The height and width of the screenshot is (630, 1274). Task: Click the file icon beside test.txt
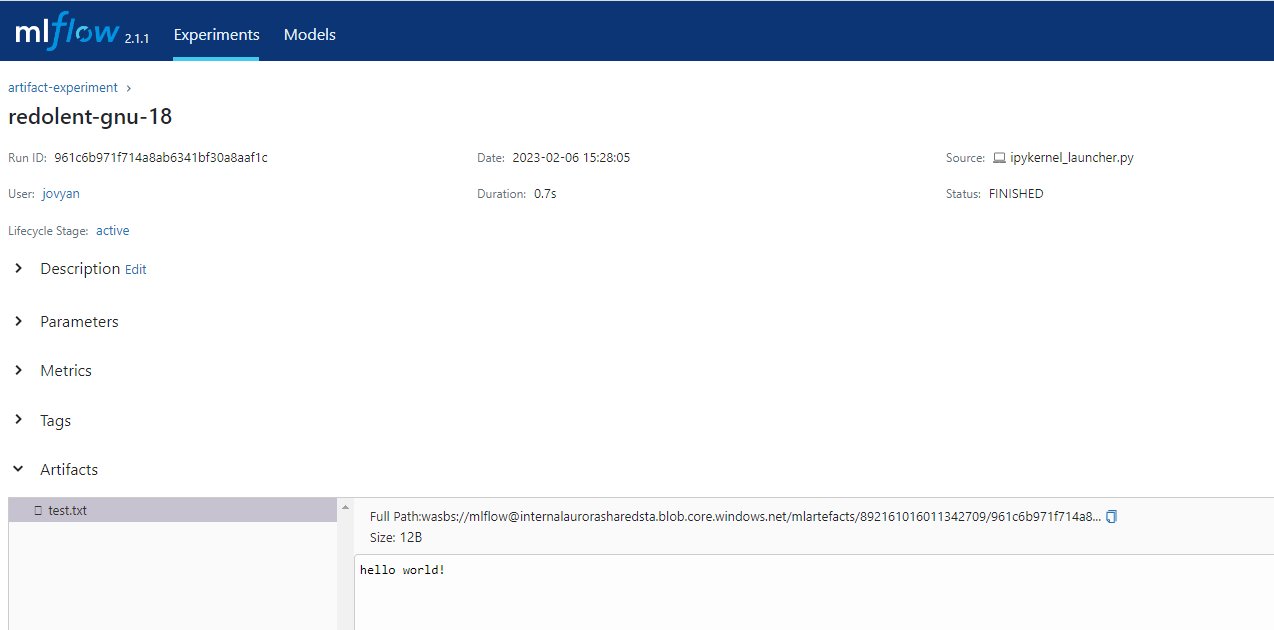pyautogui.click(x=38, y=511)
